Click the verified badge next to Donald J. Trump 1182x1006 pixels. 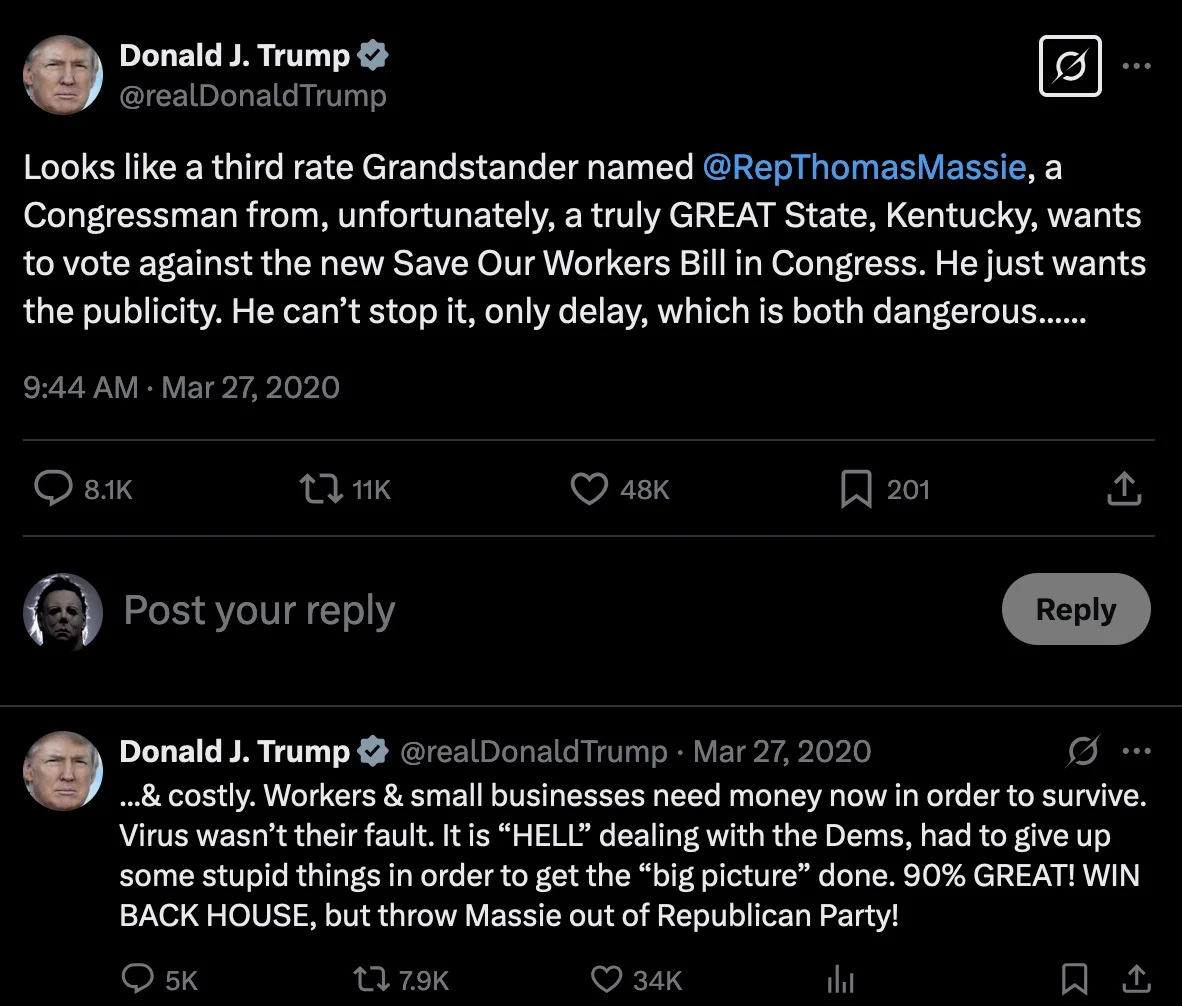point(372,55)
